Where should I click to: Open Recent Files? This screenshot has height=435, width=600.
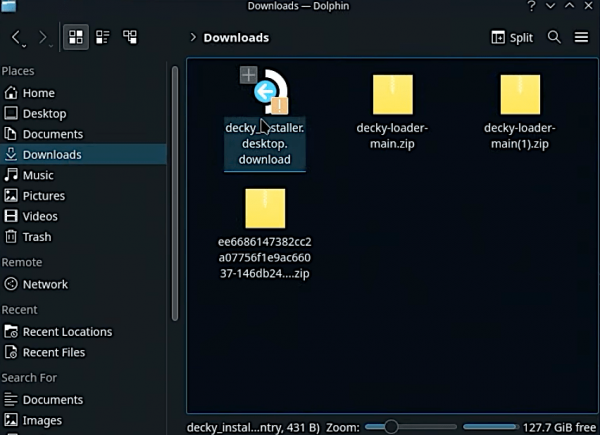pos(83,352)
